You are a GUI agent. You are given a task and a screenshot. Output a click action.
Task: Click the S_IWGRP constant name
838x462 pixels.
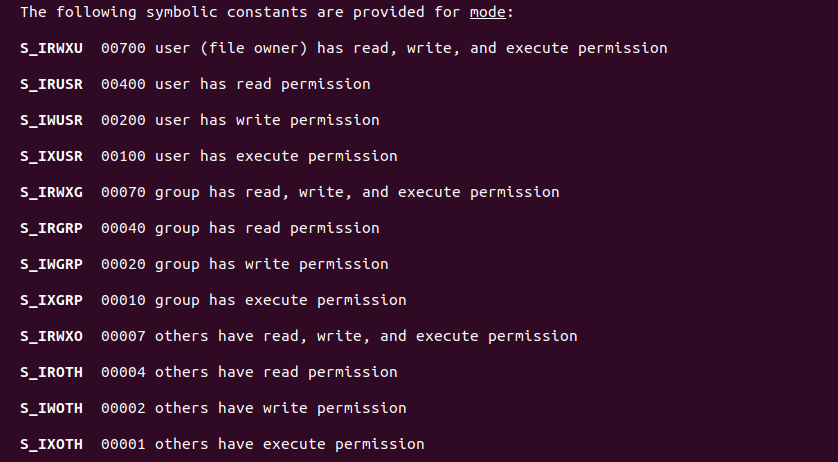[x=52, y=264]
